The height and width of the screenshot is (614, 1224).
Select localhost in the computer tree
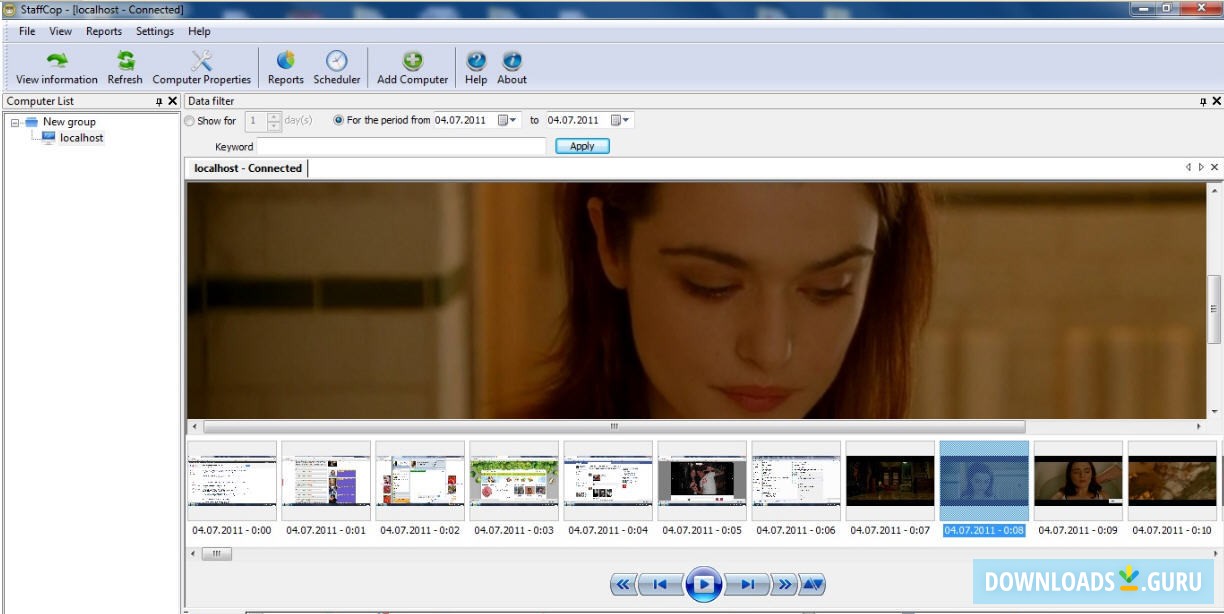click(x=81, y=138)
